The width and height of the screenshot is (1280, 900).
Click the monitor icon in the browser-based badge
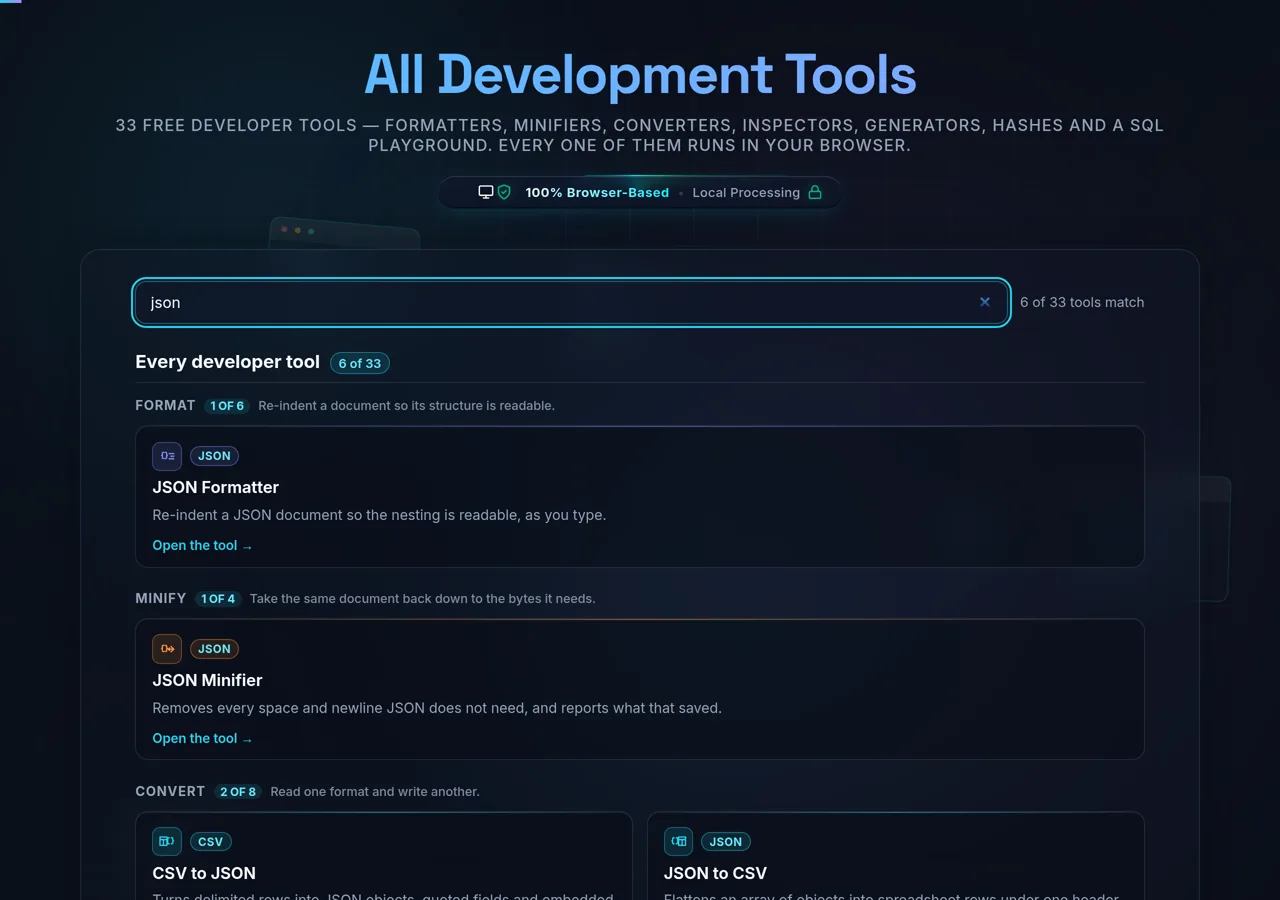(486, 192)
